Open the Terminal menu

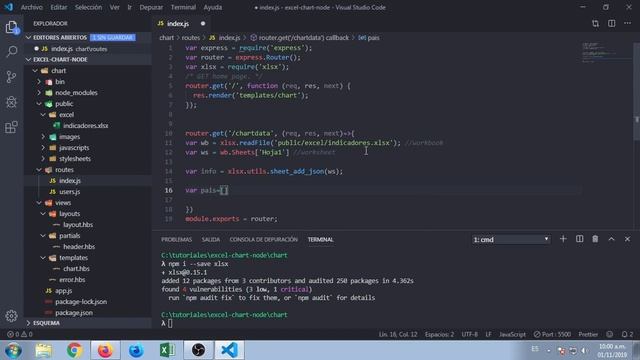[x=183, y=7]
